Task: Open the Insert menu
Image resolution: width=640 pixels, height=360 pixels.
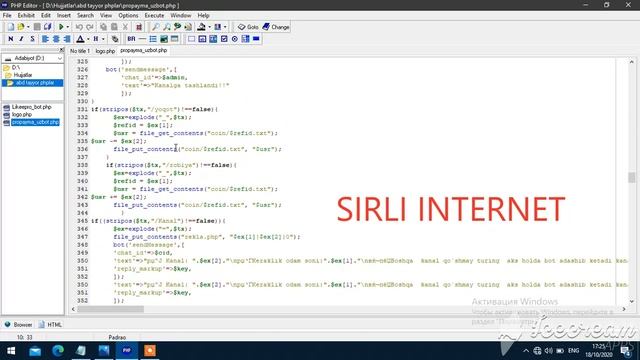Action: [63, 16]
